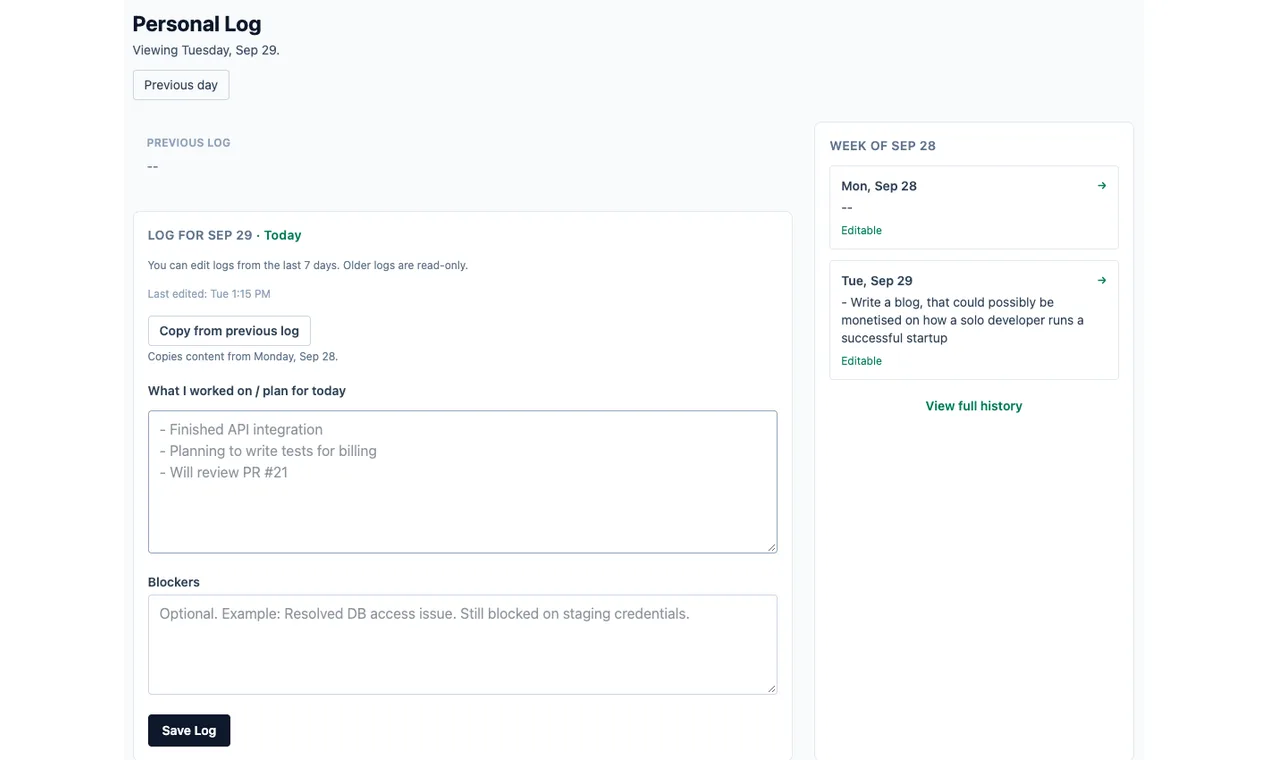Focus the Blockers textarea
Image resolution: width=1270 pixels, height=760 pixels.
[462, 645]
